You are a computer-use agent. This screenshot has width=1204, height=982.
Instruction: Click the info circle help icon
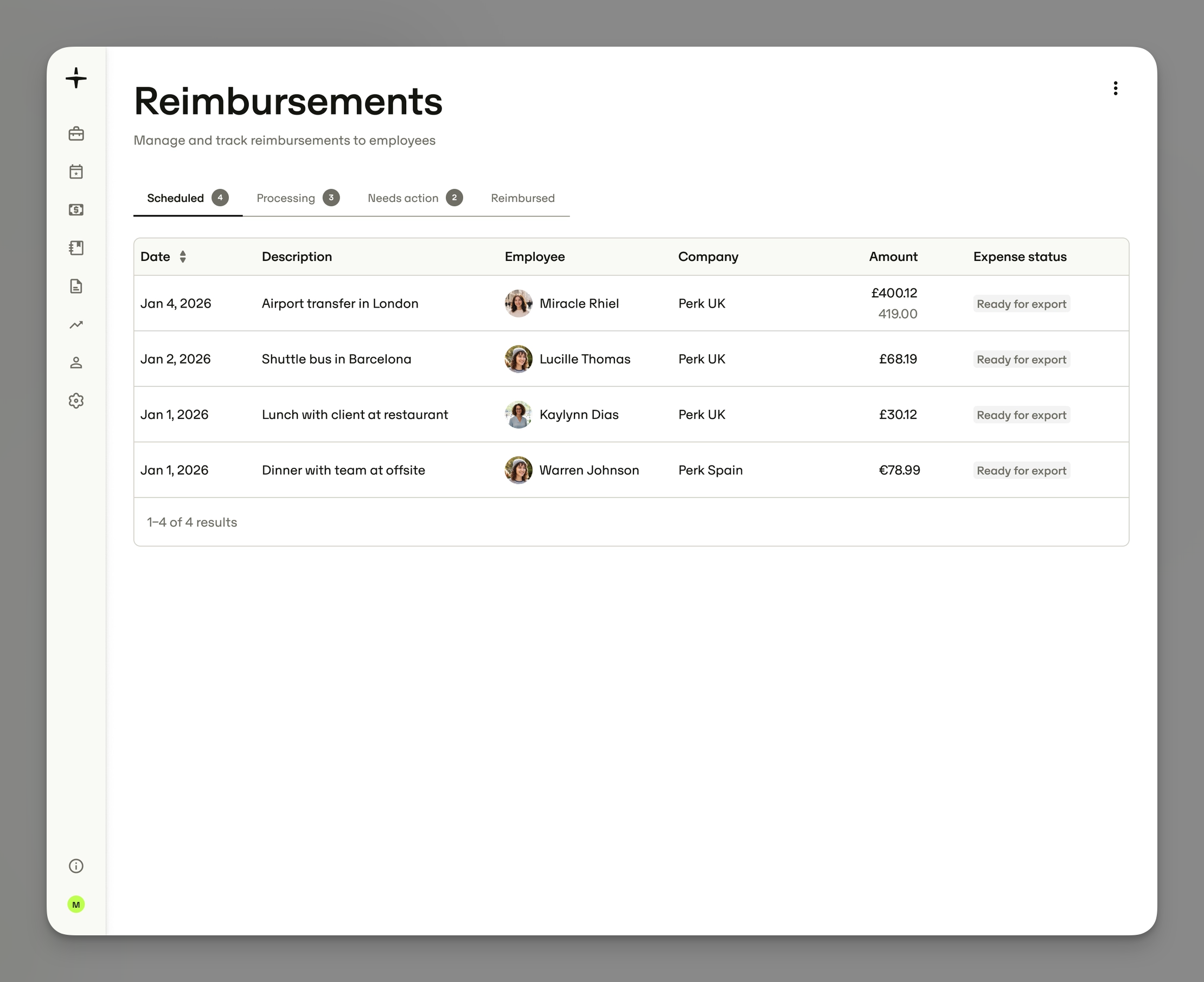(x=76, y=866)
